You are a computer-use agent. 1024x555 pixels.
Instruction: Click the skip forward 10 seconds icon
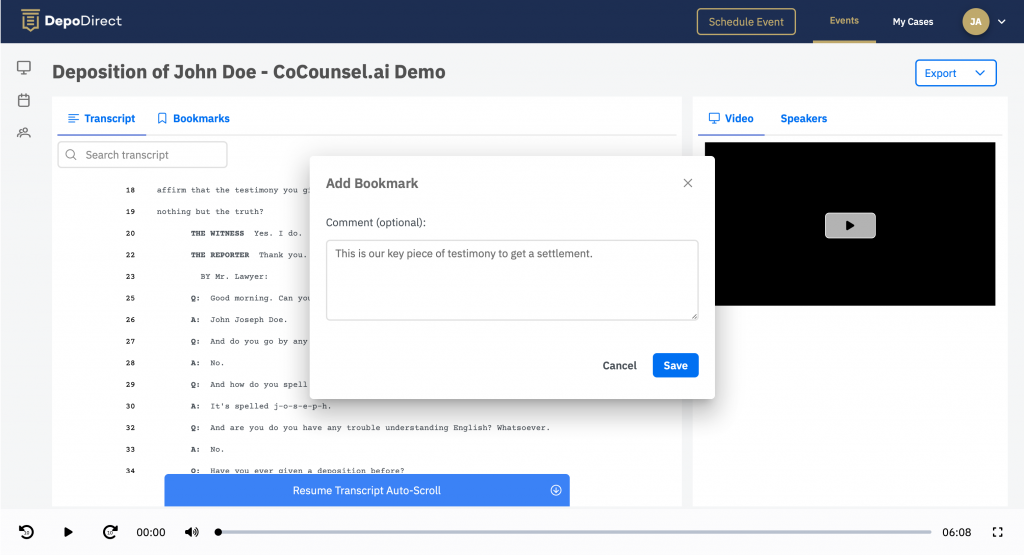(111, 532)
